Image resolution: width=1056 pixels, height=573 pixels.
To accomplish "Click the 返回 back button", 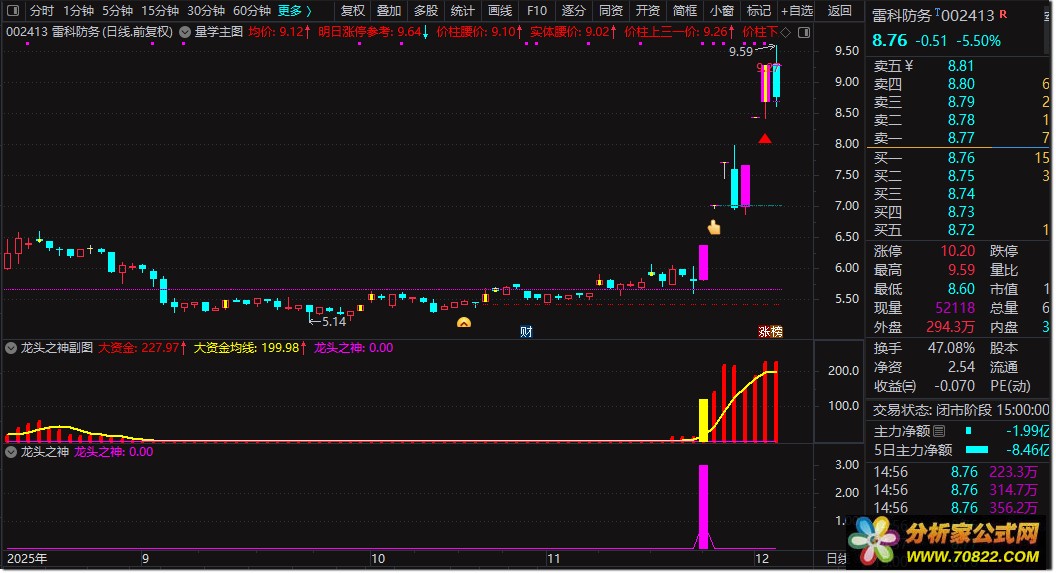I will [840, 10].
